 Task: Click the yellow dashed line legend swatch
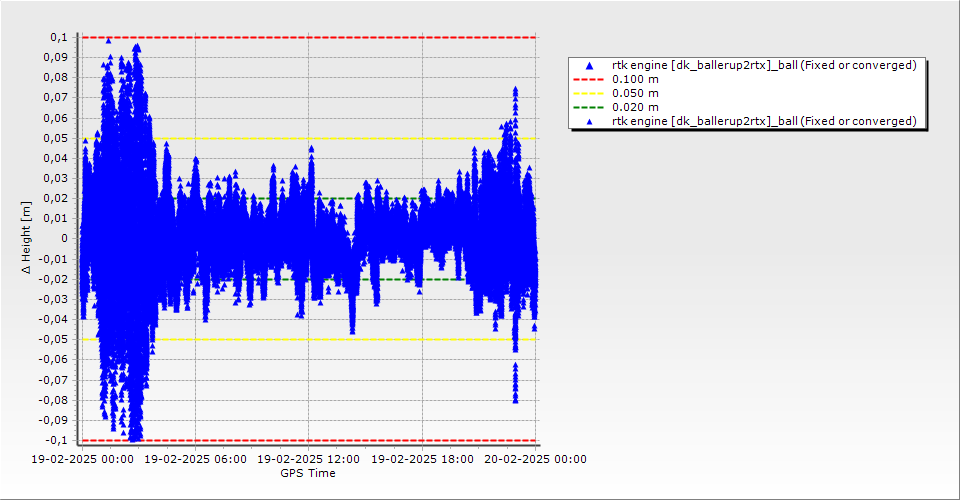click(588, 93)
